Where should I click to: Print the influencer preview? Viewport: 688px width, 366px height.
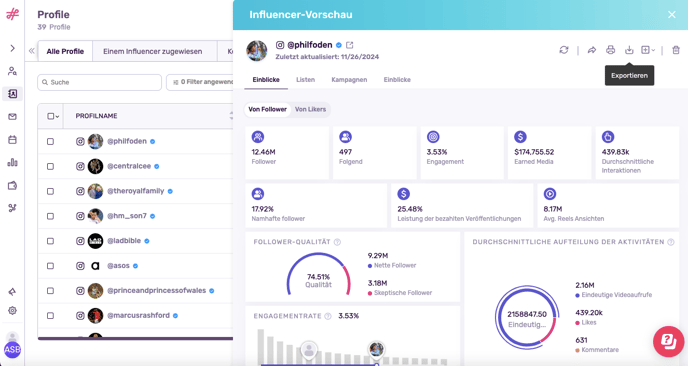coord(610,50)
